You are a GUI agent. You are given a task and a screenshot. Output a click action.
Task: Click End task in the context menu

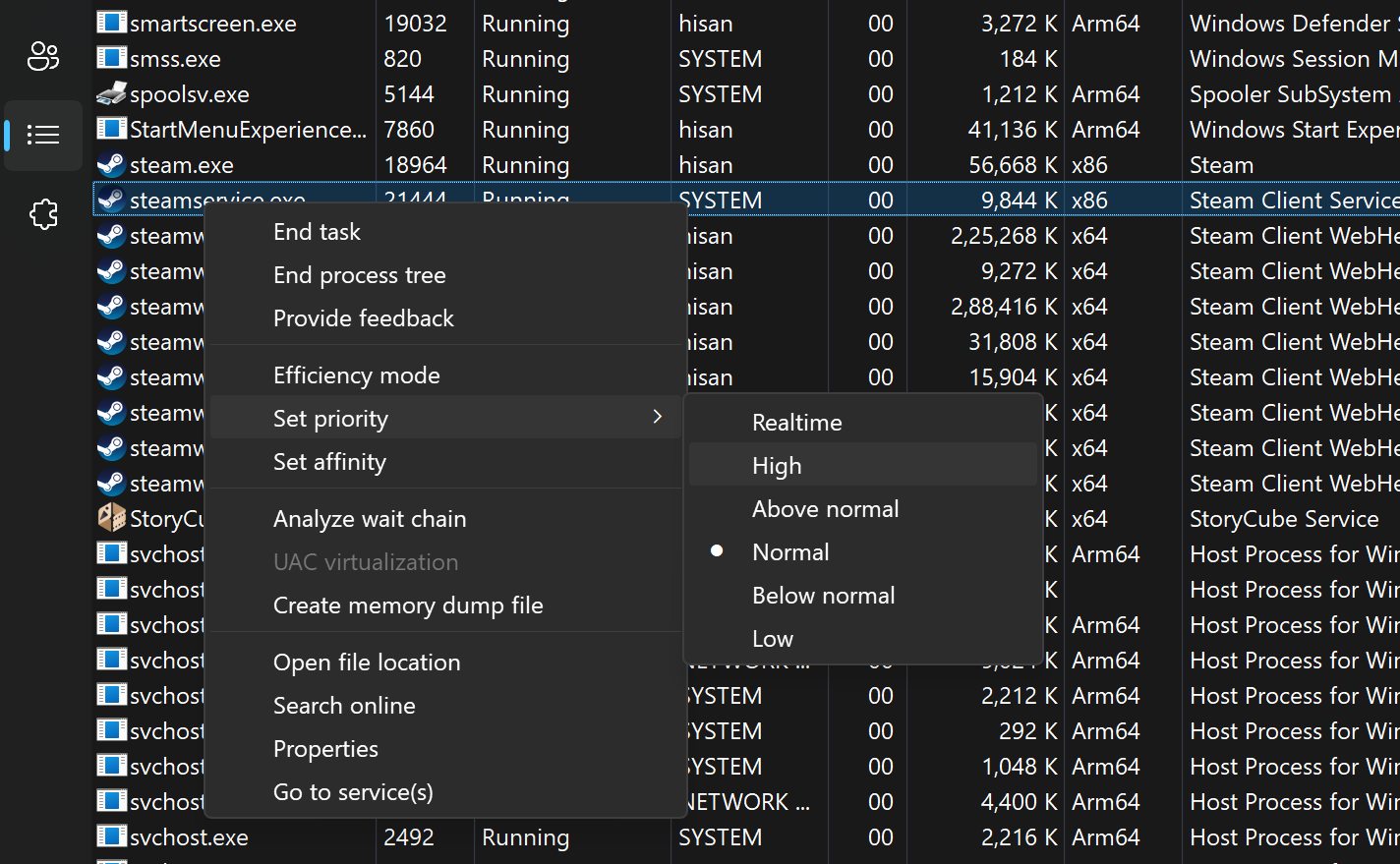tap(317, 231)
